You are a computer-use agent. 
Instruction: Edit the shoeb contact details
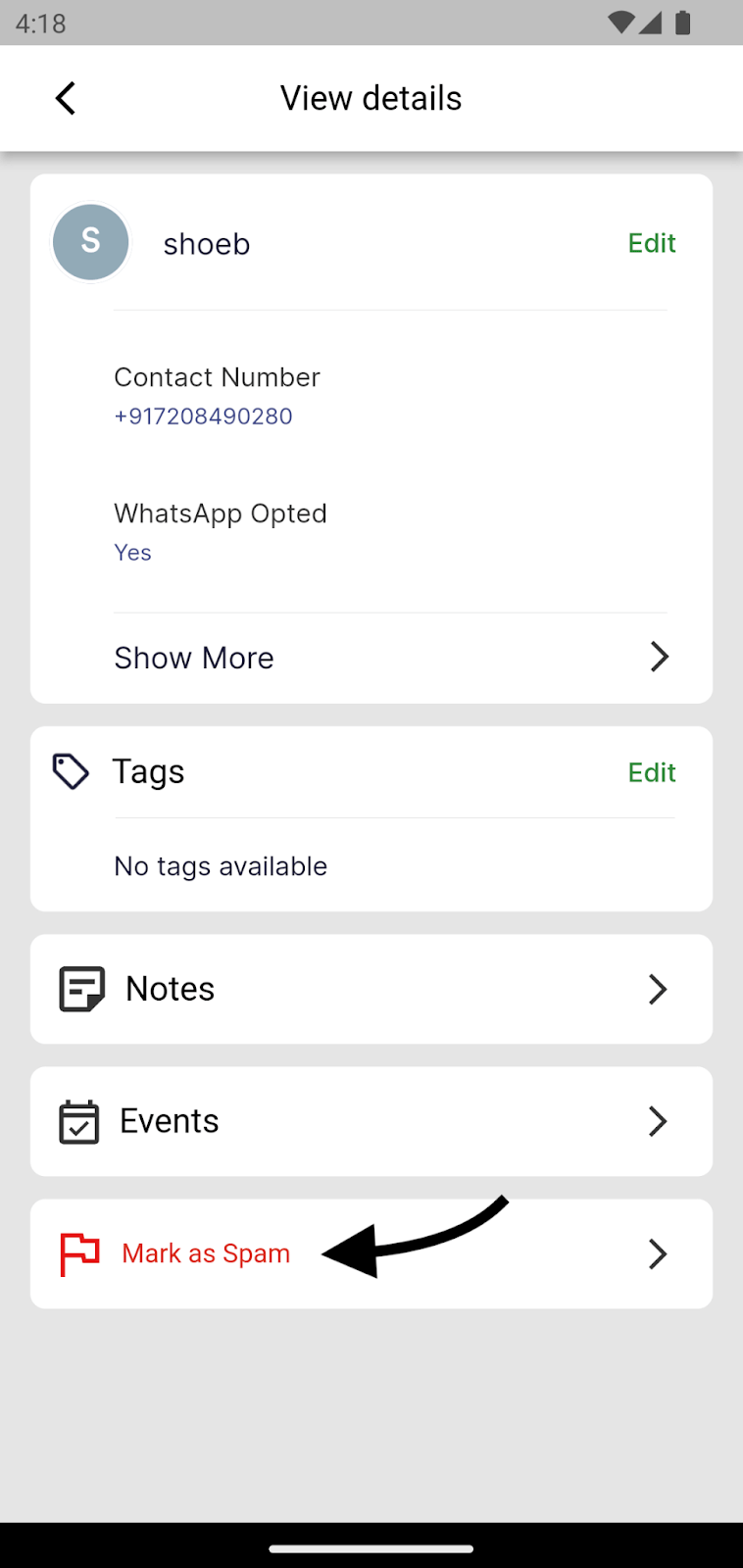tap(652, 243)
